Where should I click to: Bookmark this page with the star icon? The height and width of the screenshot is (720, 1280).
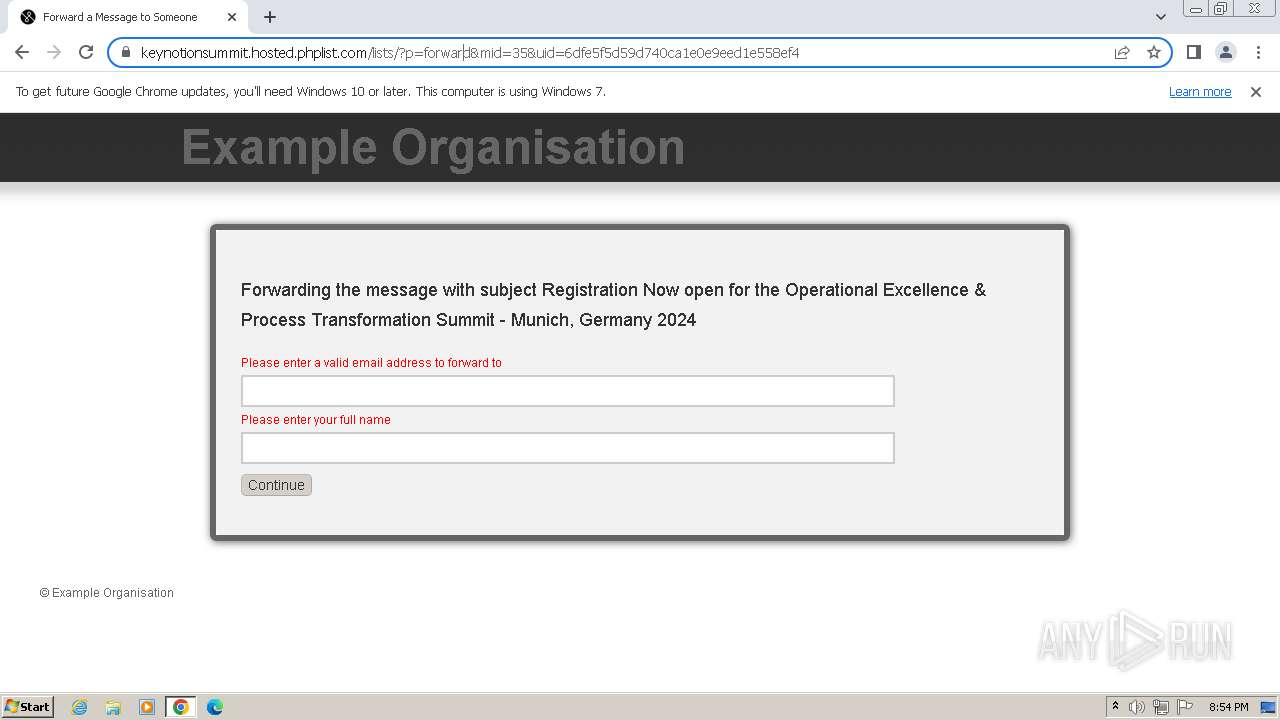tap(1154, 52)
